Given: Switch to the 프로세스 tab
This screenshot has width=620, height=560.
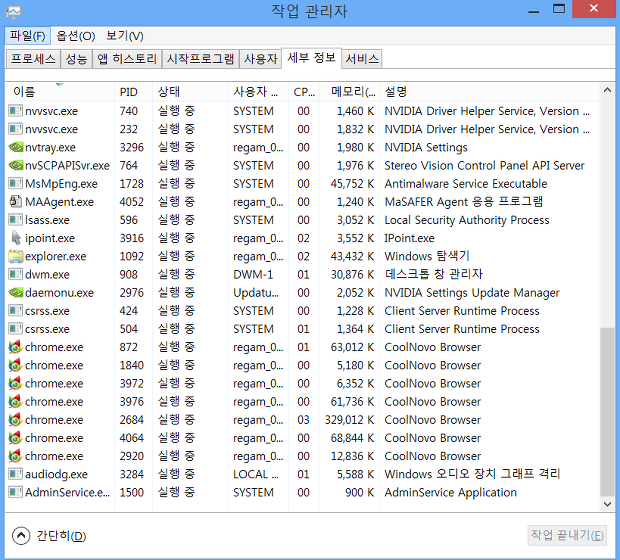Looking at the screenshot, I should pos(33,59).
